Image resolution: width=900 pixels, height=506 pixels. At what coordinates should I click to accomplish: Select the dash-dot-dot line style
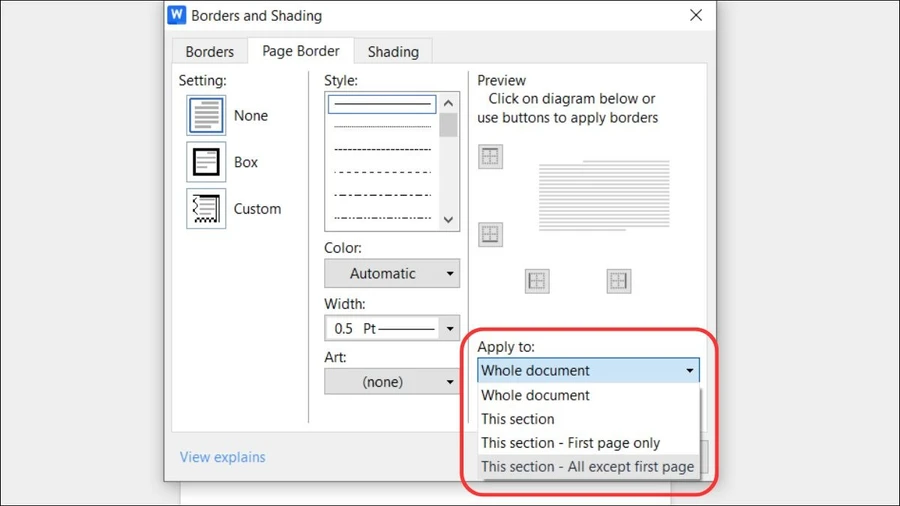[382, 218]
